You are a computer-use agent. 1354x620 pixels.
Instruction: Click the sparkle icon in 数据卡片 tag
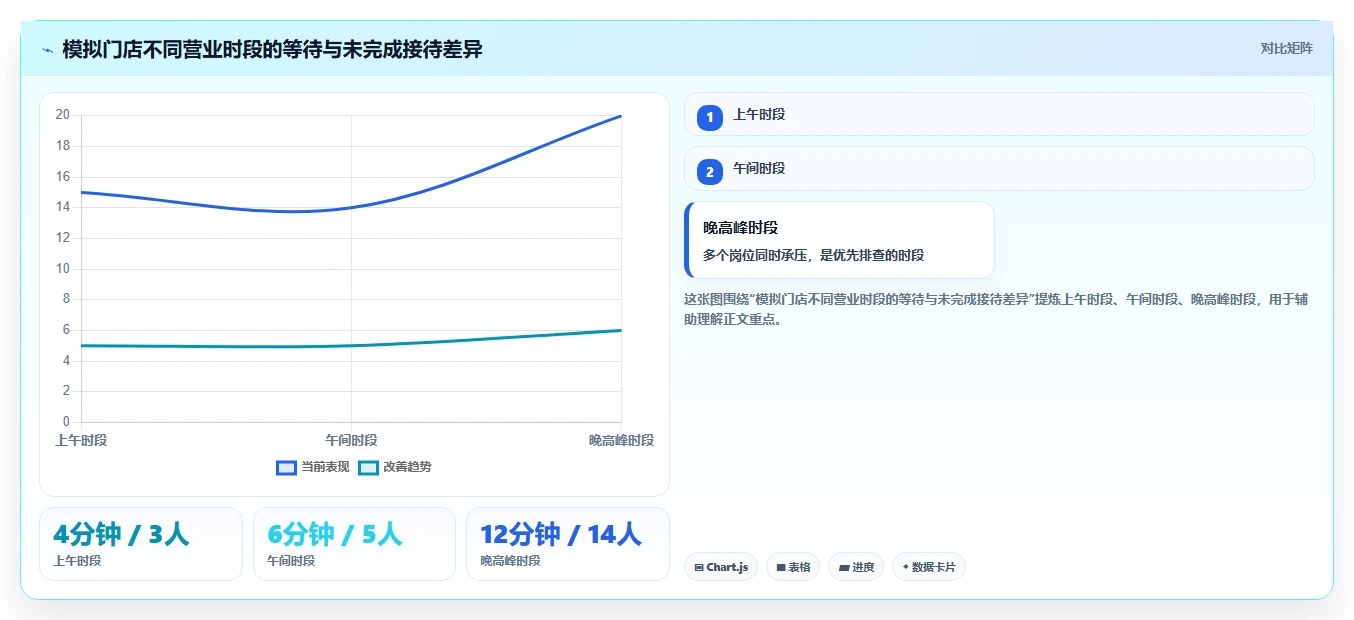click(x=905, y=567)
